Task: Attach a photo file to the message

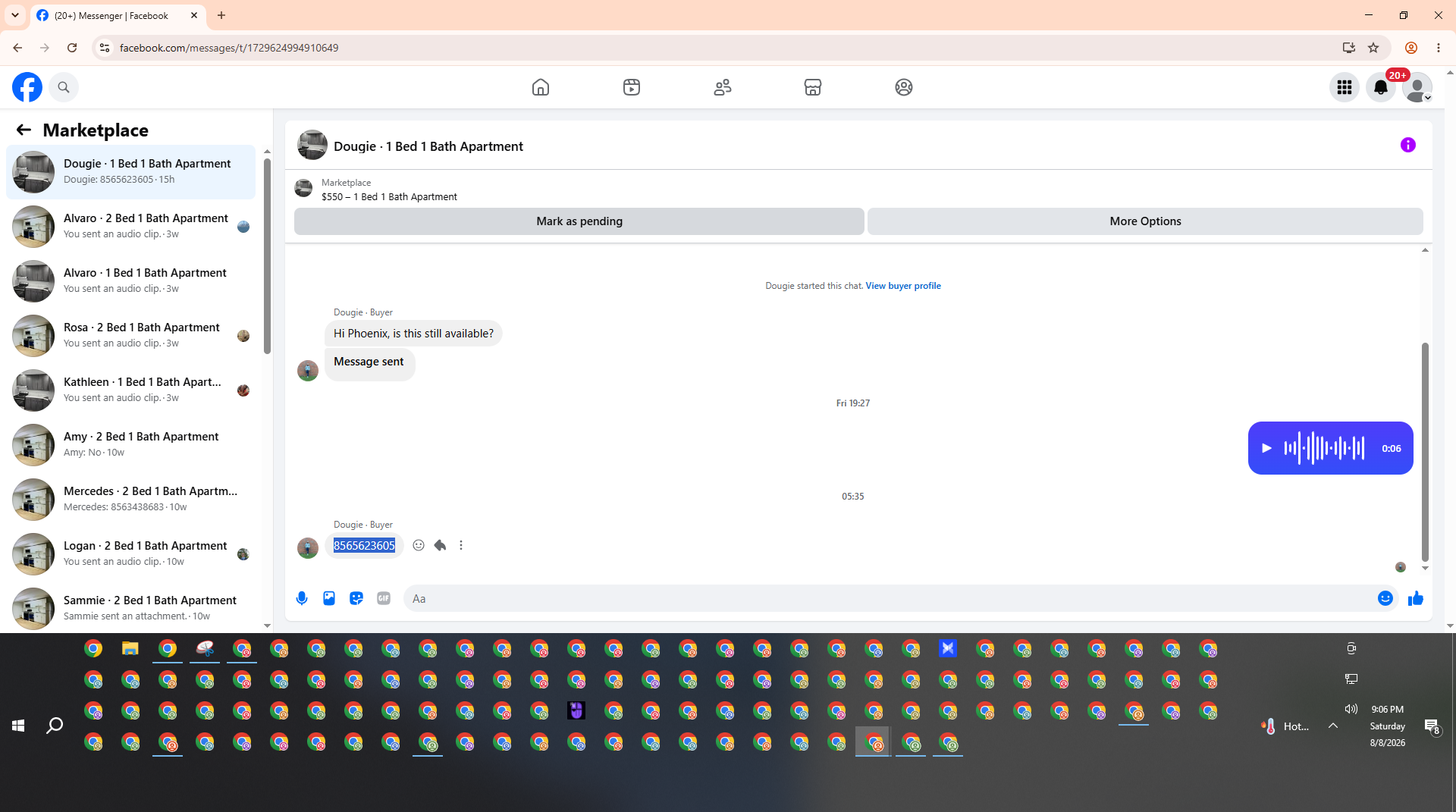Action: 329,598
